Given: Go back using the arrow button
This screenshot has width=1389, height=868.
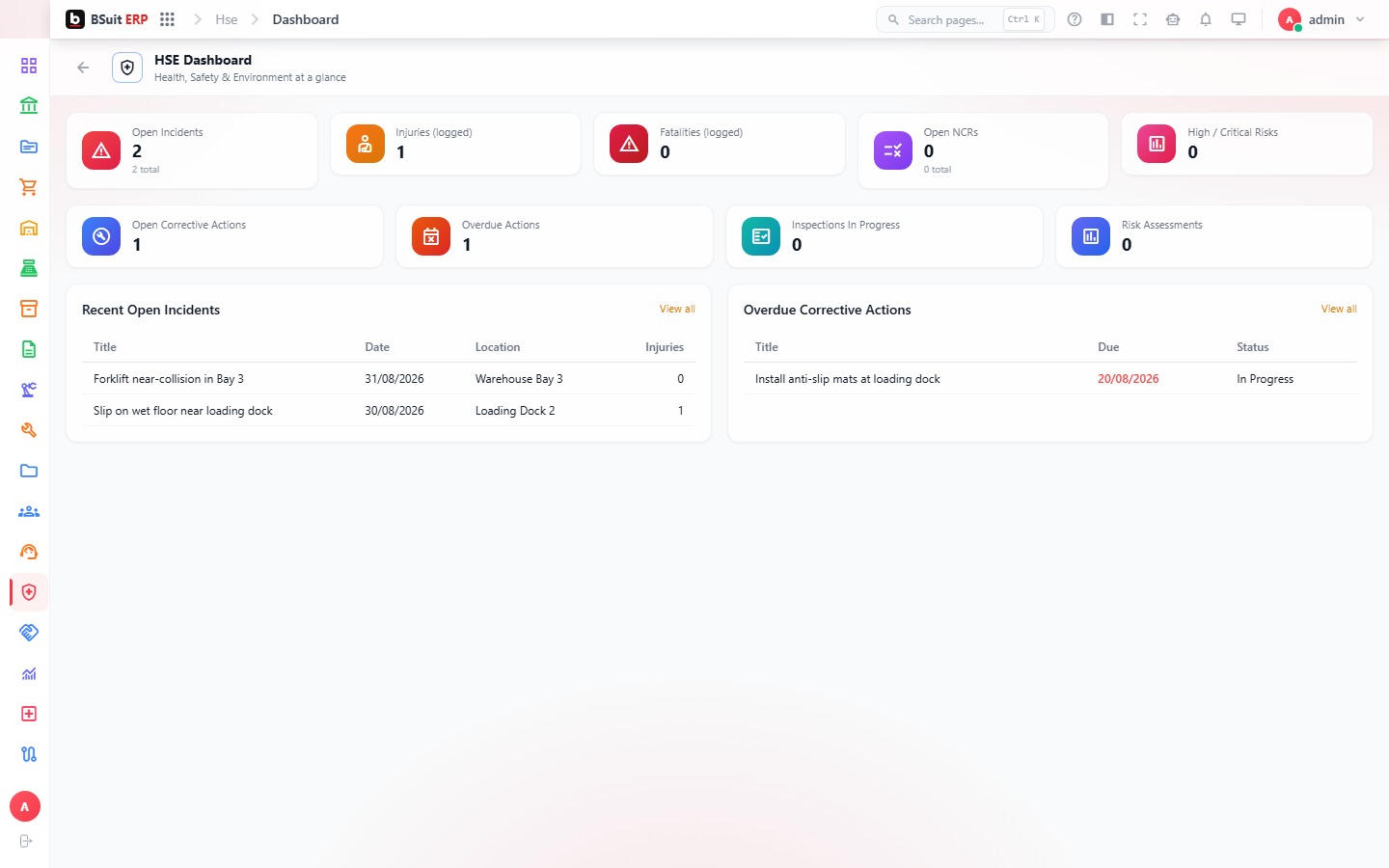Looking at the screenshot, I should [83, 68].
